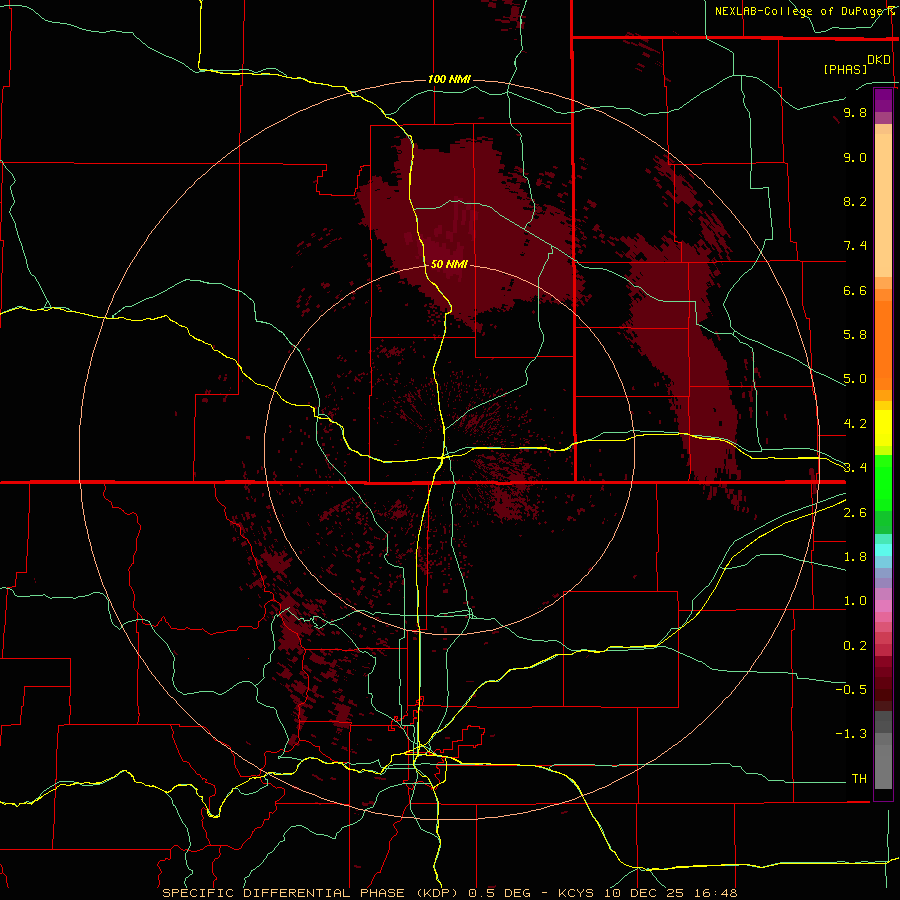Click the 9.0 value on the color scale
The height and width of the screenshot is (900, 900).
[x=855, y=157]
